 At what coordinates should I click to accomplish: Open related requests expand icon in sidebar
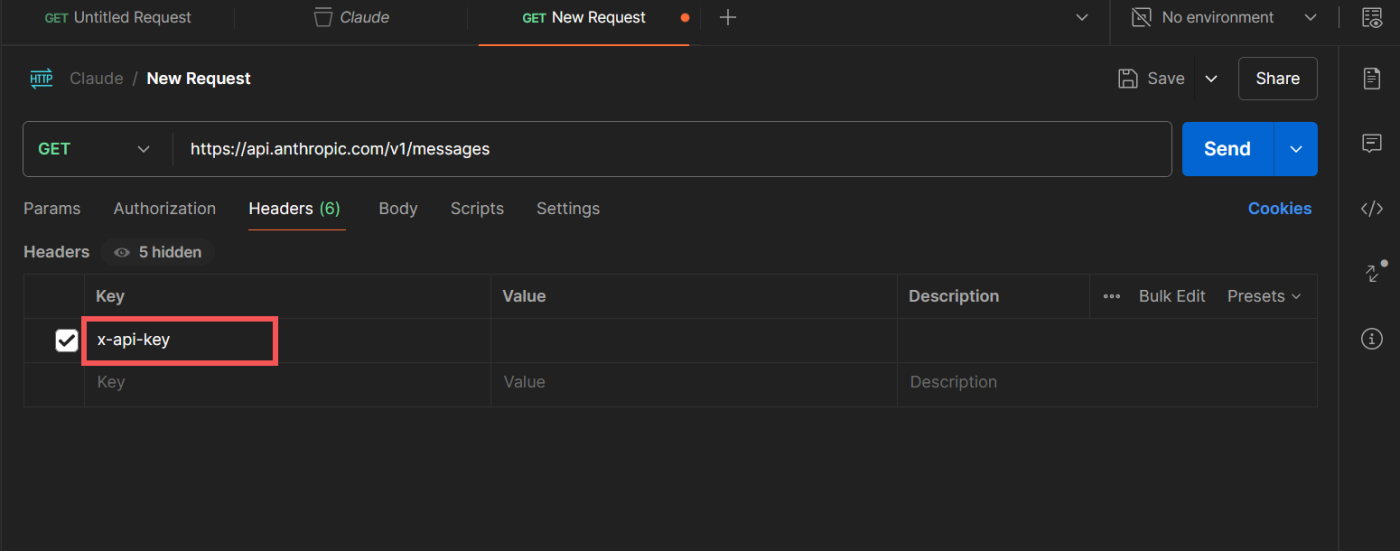coord(1374,272)
